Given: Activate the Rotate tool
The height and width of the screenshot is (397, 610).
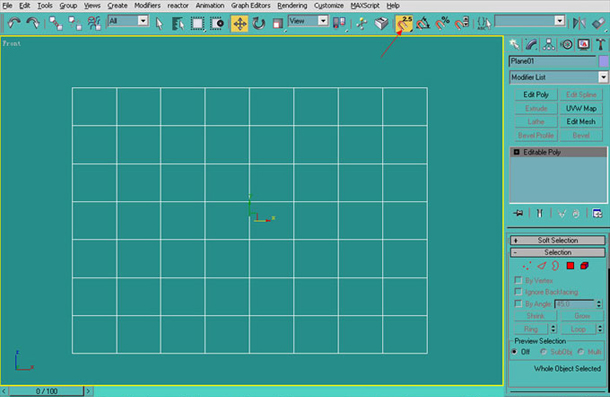Looking at the screenshot, I should tap(258, 24).
